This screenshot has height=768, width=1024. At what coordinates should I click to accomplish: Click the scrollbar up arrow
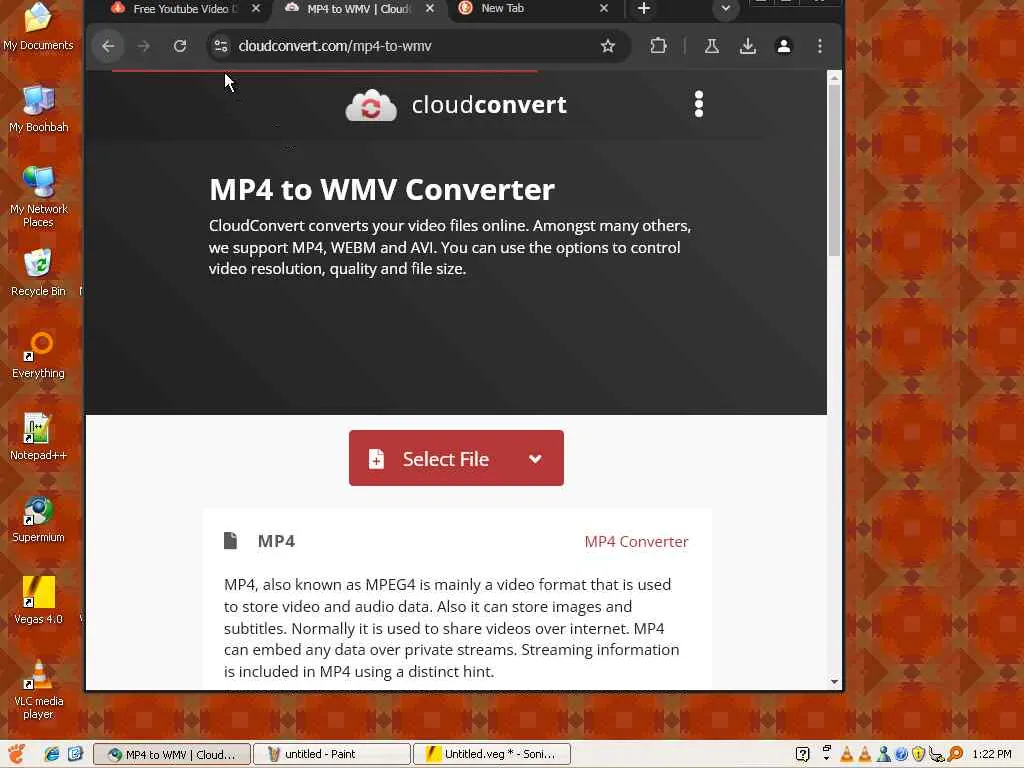click(834, 78)
